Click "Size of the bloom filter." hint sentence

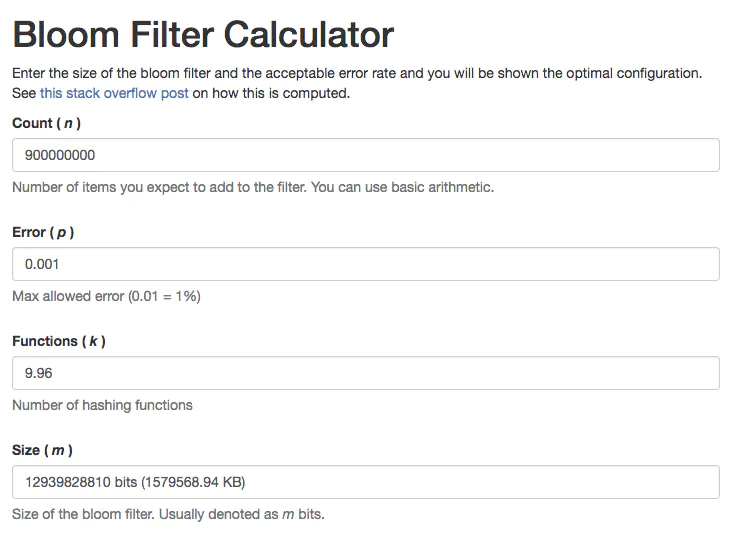click(x=85, y=514)
